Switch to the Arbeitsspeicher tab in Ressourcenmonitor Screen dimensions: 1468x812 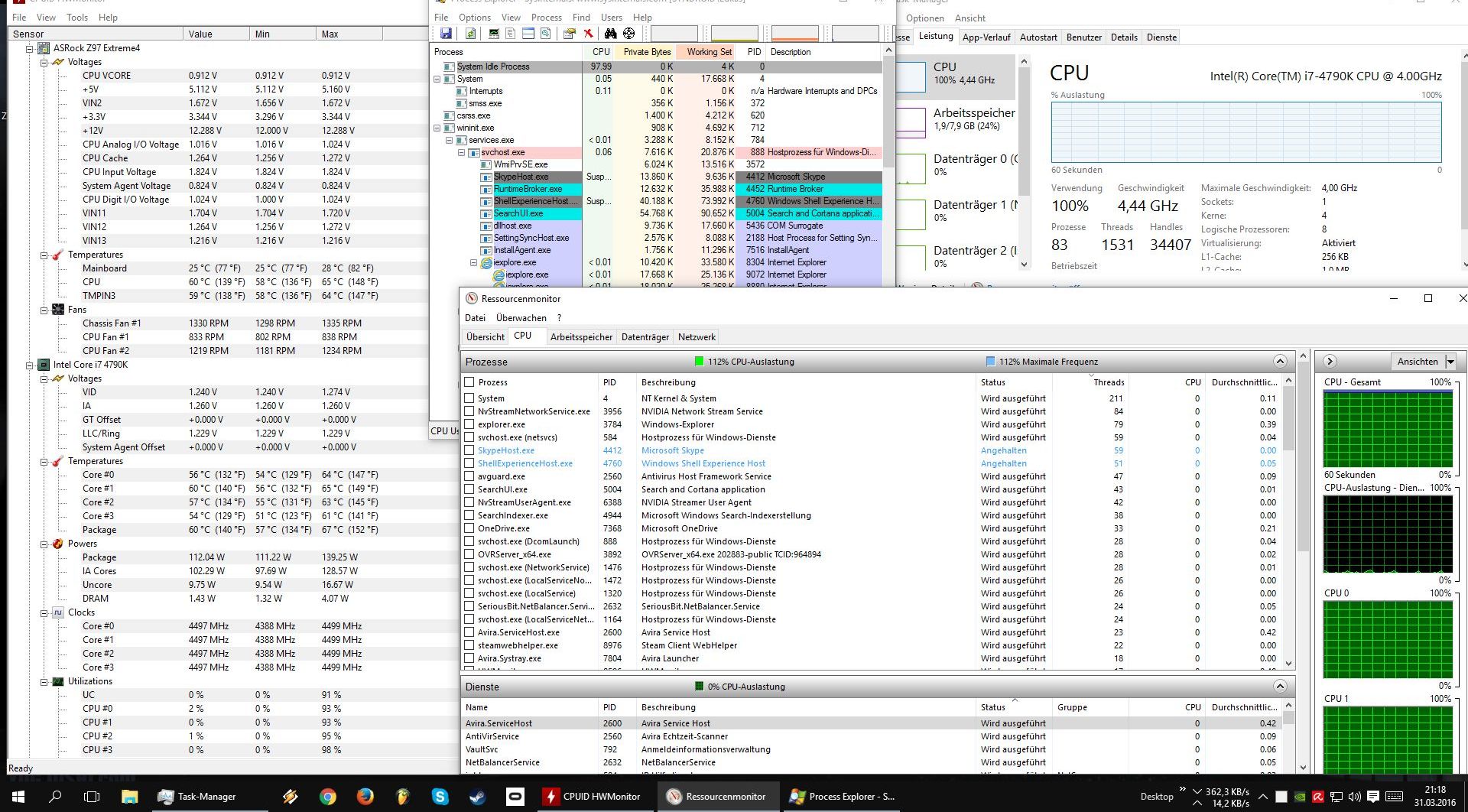pos(581,337)
